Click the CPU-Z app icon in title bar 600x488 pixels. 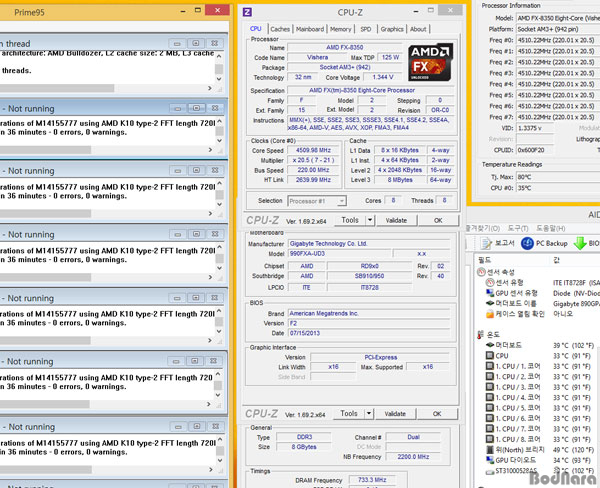click(x=247, y=12)
